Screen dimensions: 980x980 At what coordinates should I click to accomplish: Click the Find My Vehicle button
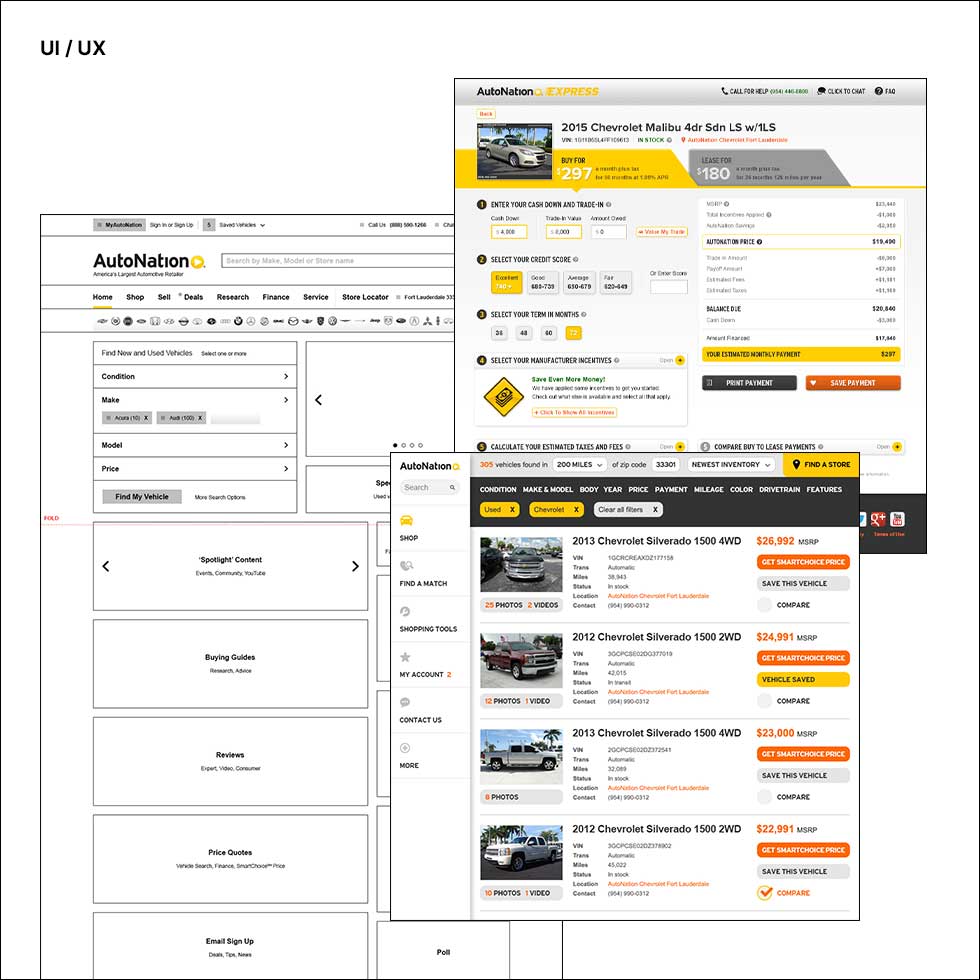tap(142, 497)
